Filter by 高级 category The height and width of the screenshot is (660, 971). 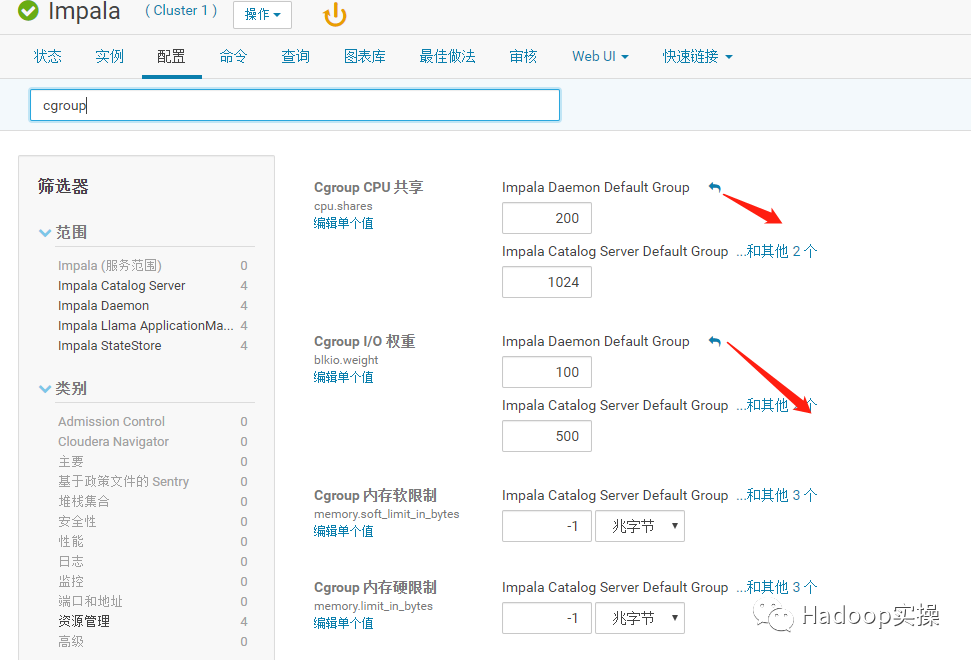tap(71, 641)
